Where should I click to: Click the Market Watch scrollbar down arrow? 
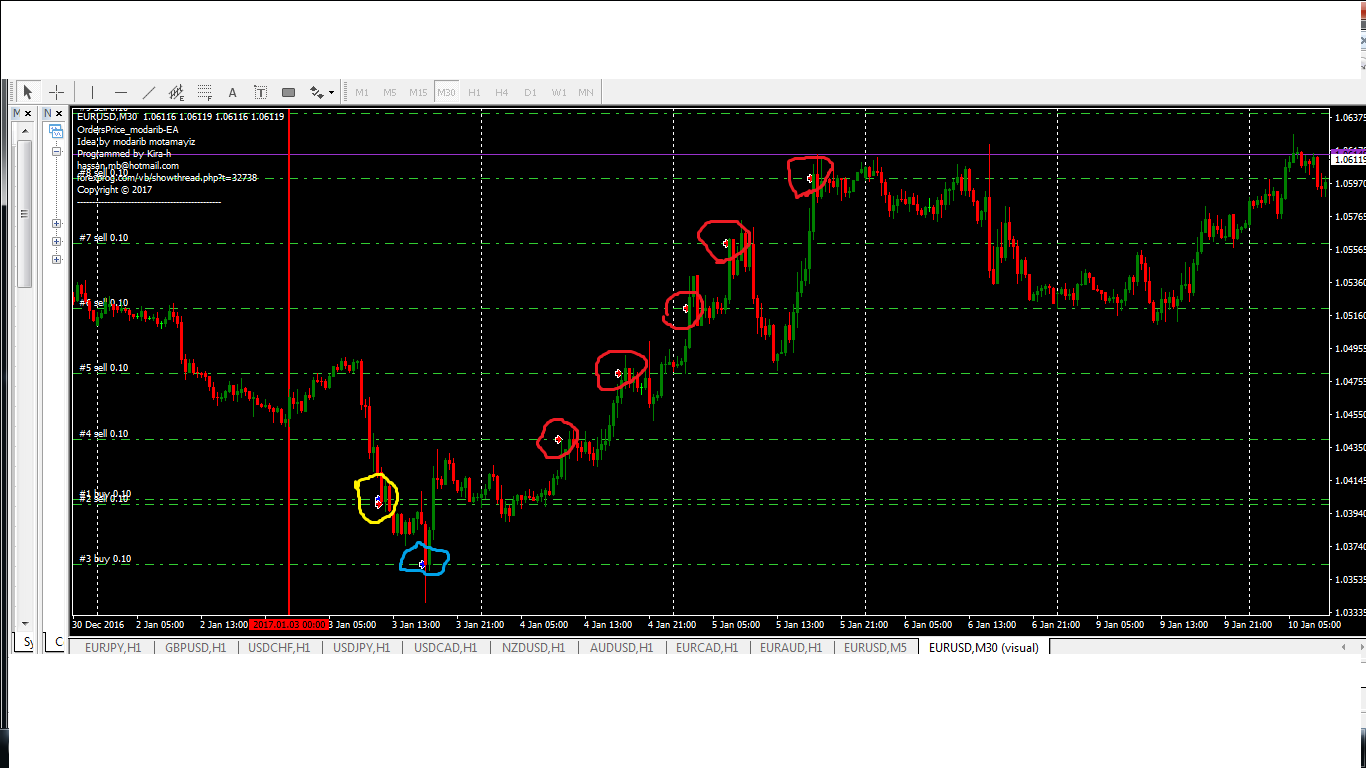coord(25,622)
